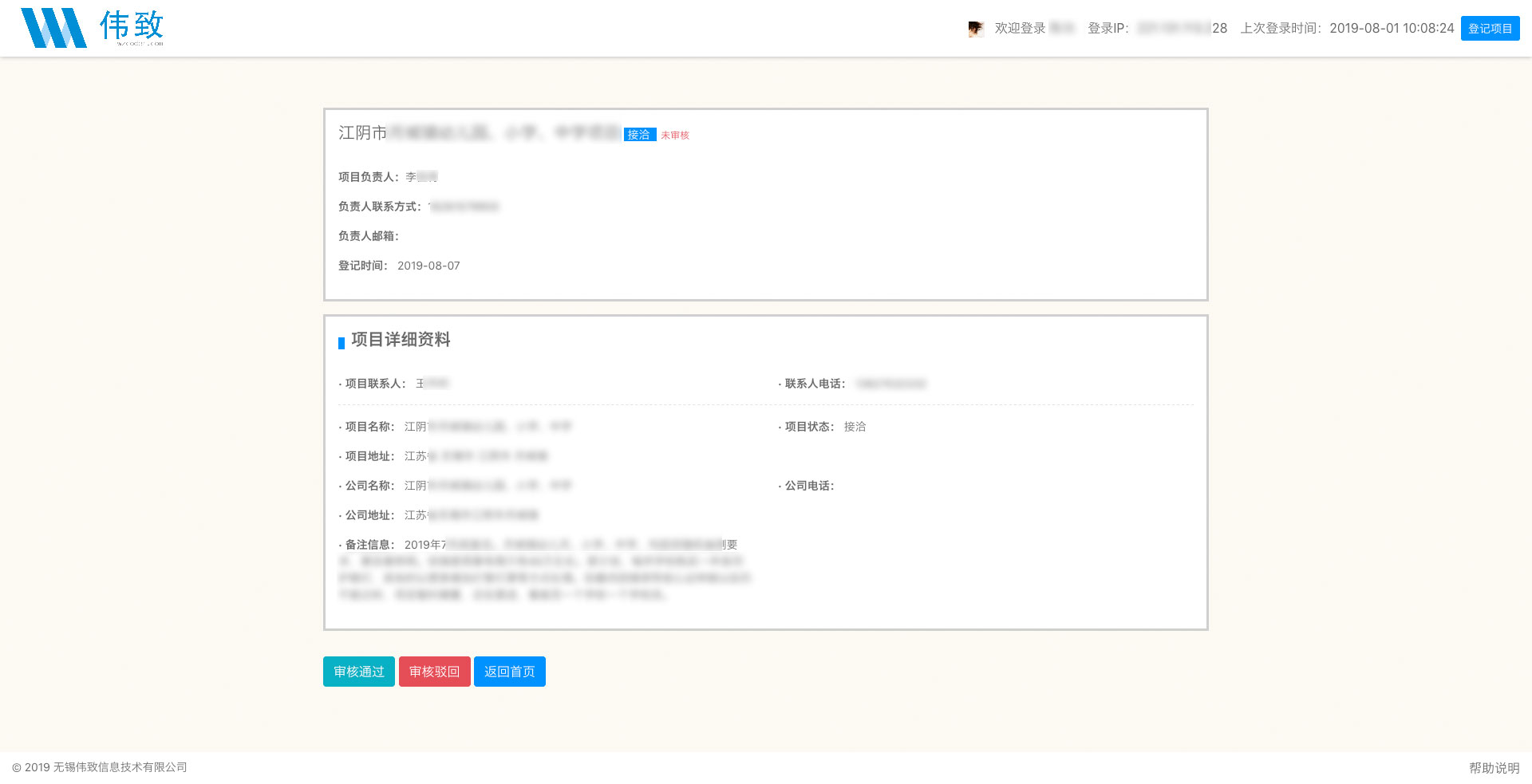Click the 项目负责人 name field
This screenshot has width=1532, height=784.
click(x=421, y=177)
